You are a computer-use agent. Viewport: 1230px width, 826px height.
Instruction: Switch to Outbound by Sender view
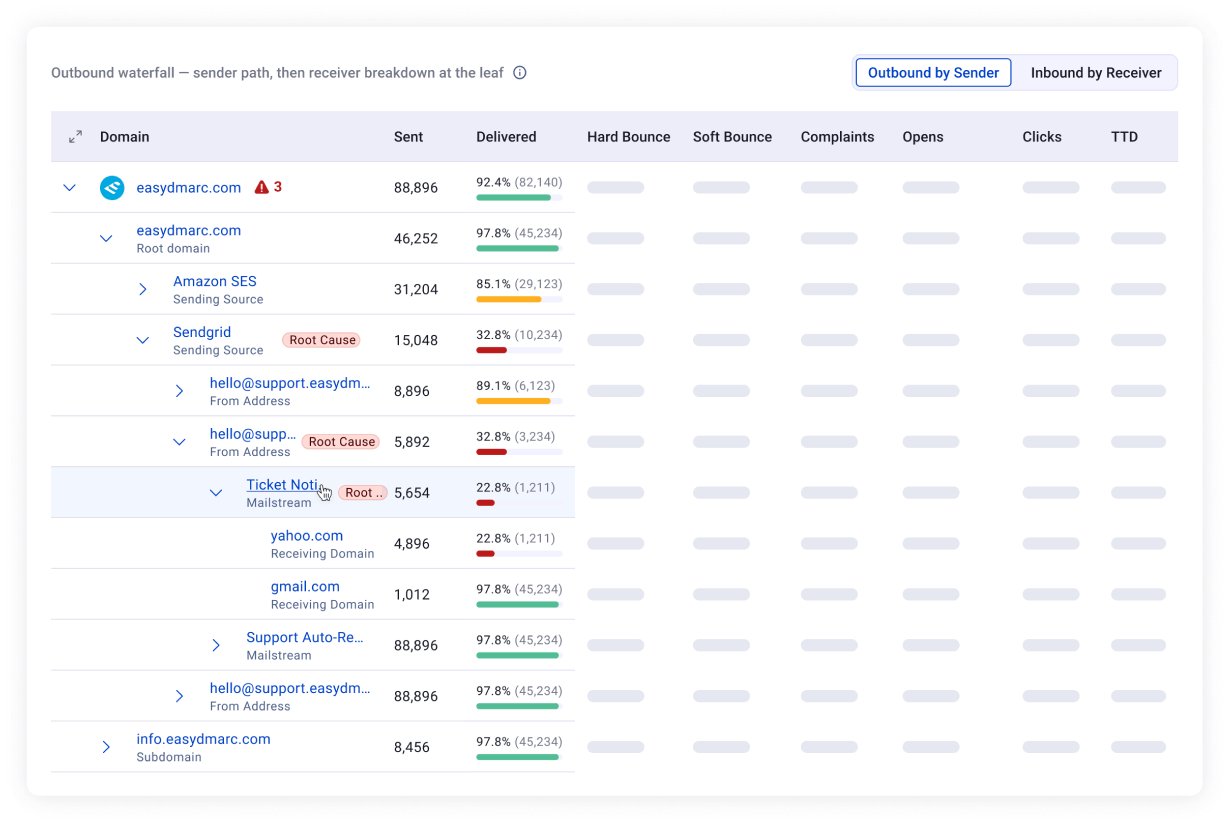(x=933, y=73)
